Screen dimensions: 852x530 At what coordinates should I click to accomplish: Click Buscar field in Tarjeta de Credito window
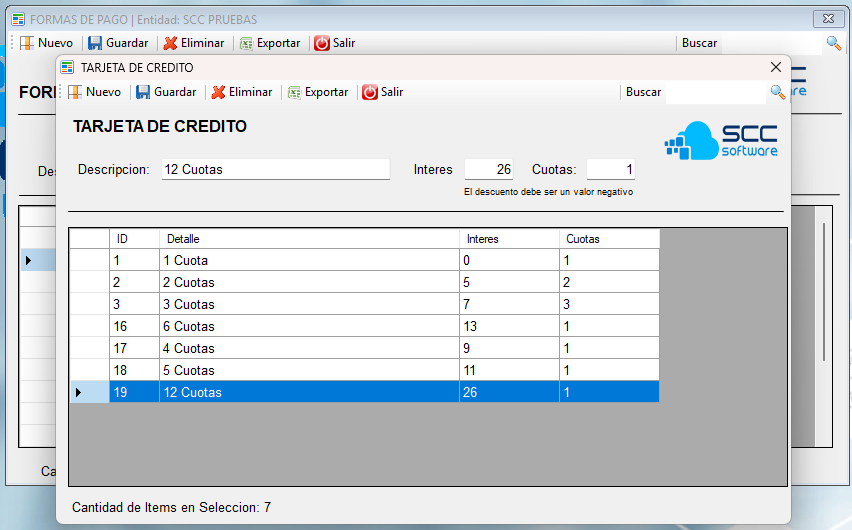coord(715,92)
